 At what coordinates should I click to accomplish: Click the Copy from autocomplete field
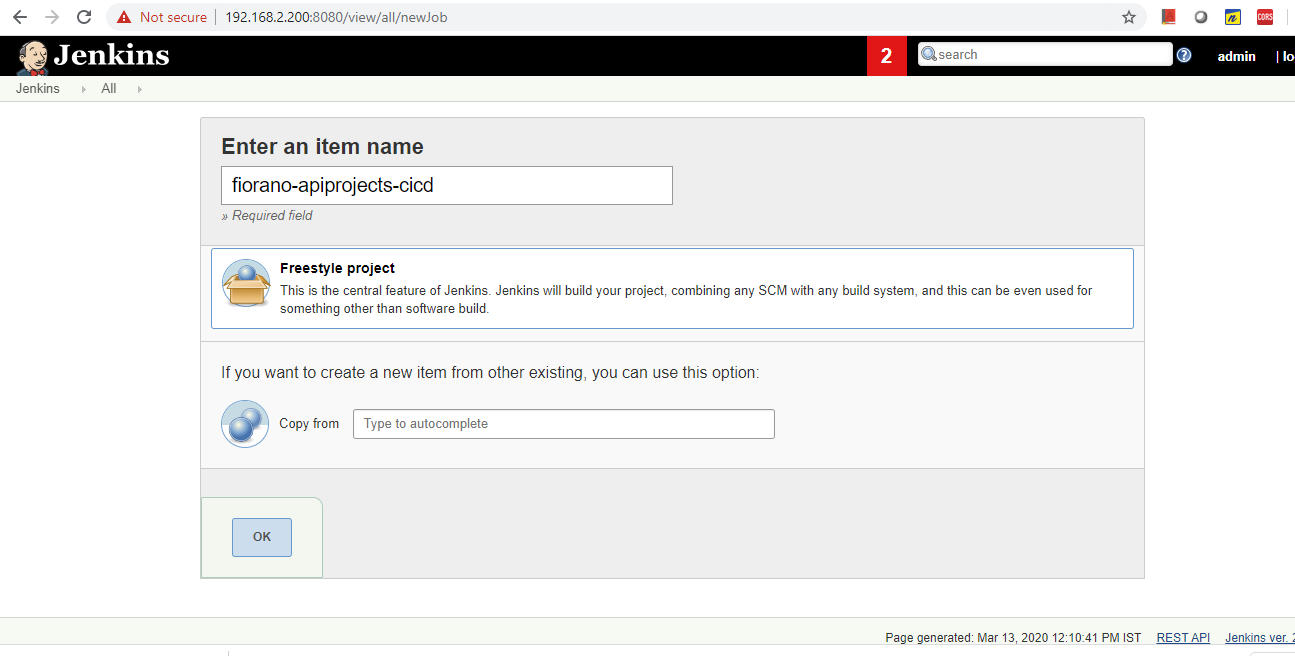click(564, 424)
